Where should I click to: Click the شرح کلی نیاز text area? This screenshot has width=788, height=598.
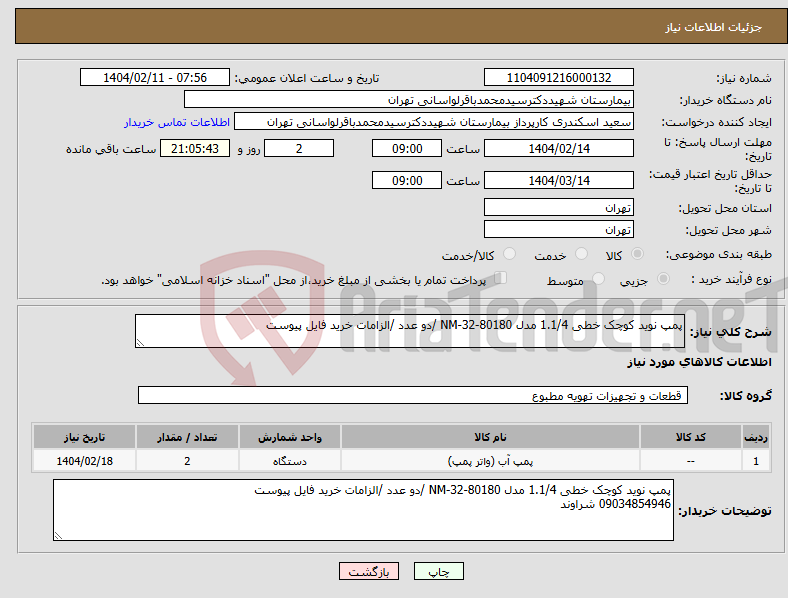pyautogui.click(x=410, y=331)
